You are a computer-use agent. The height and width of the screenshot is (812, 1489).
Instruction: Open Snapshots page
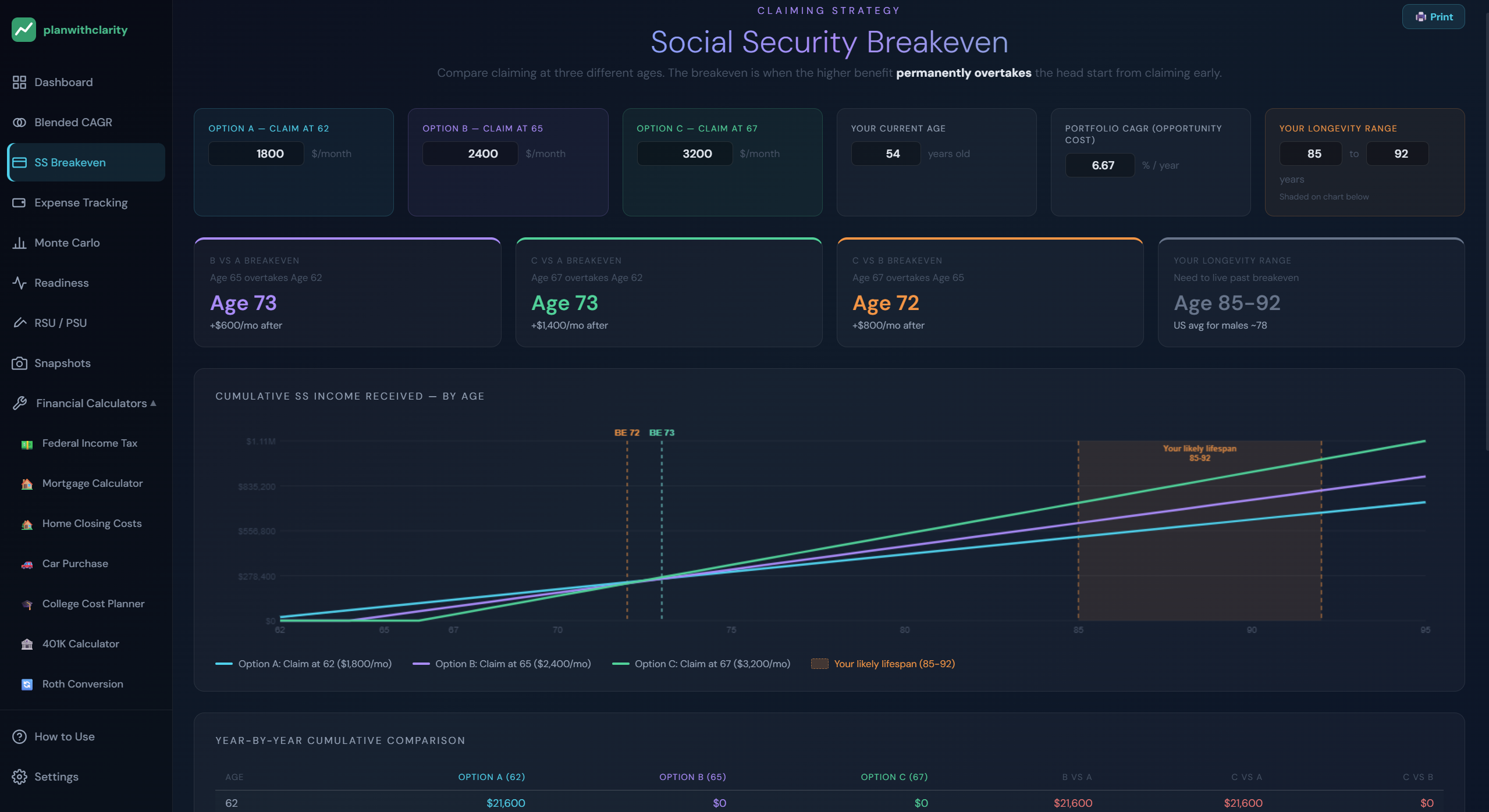coord(86,364)
